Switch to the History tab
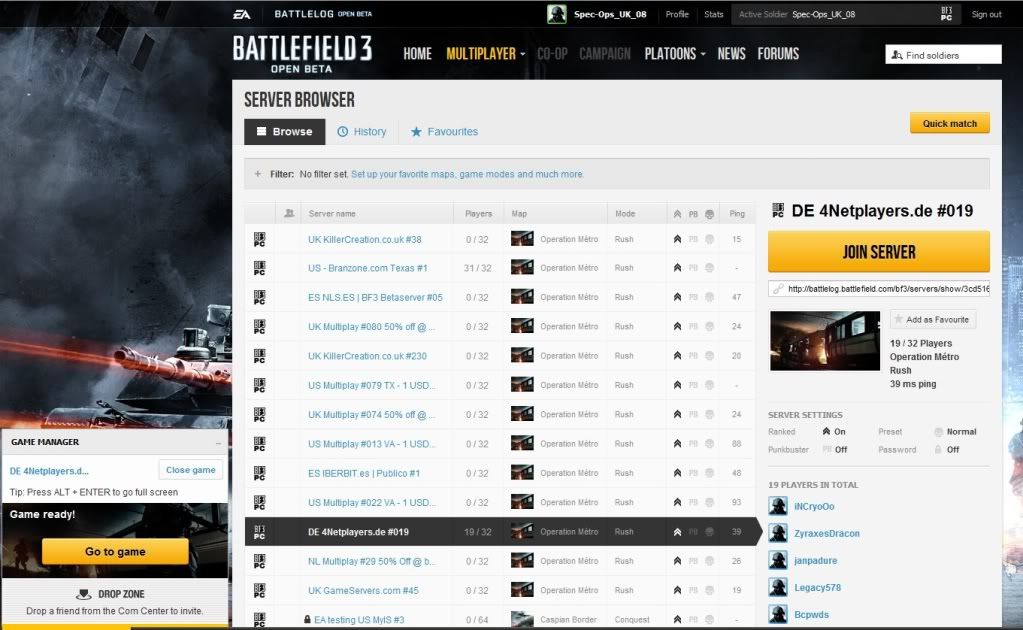The width and height of the screenshot is (1023, 630). point(361,132)
